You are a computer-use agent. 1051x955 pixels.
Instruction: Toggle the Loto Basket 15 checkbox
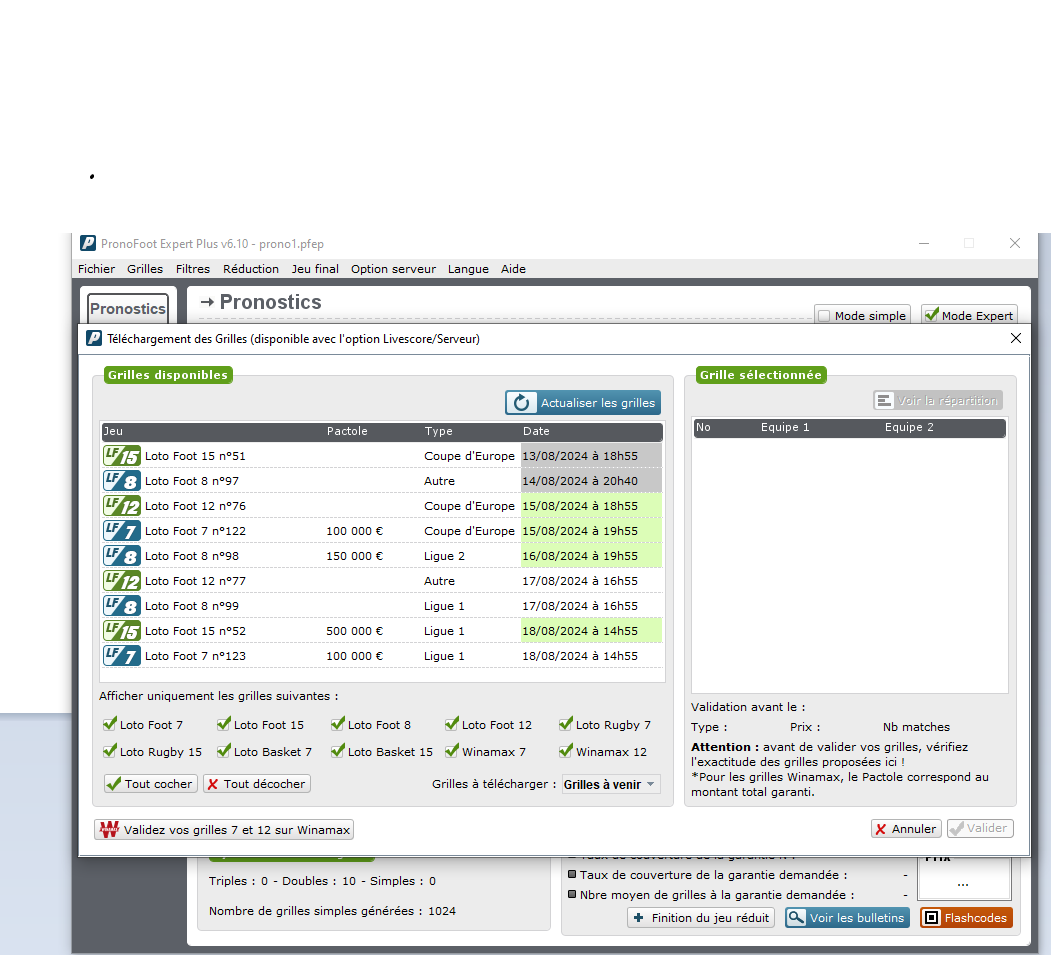click(338, 751)
